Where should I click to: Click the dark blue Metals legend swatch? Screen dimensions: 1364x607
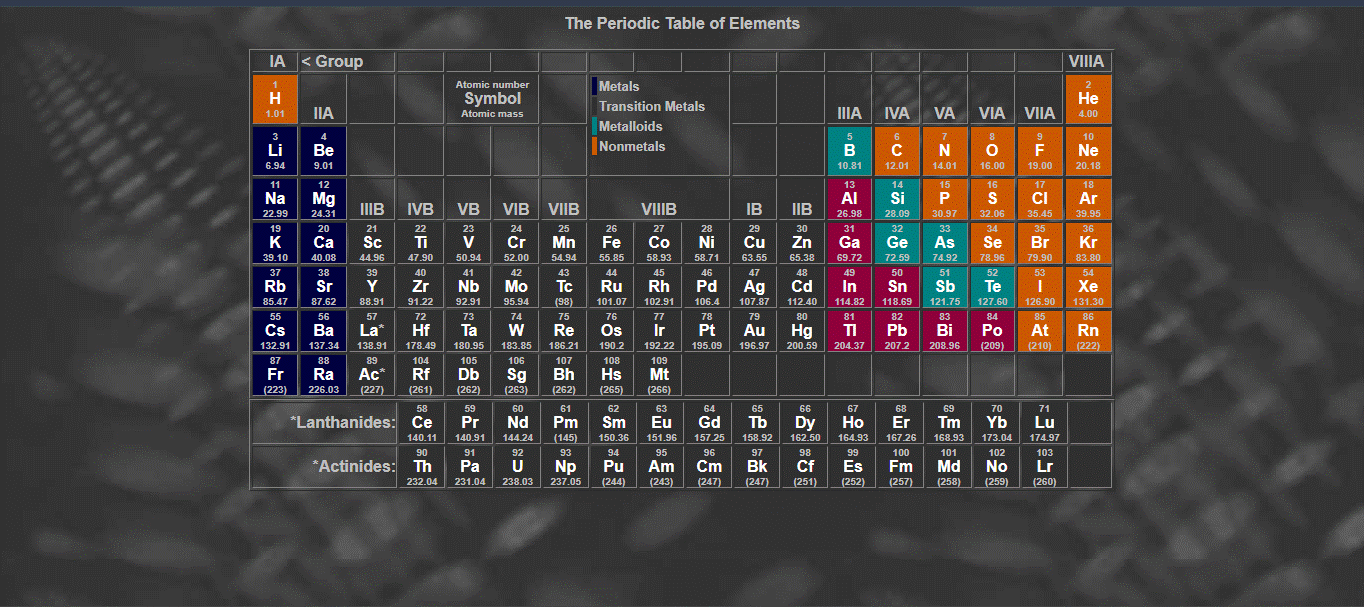[x=594, y=87]
